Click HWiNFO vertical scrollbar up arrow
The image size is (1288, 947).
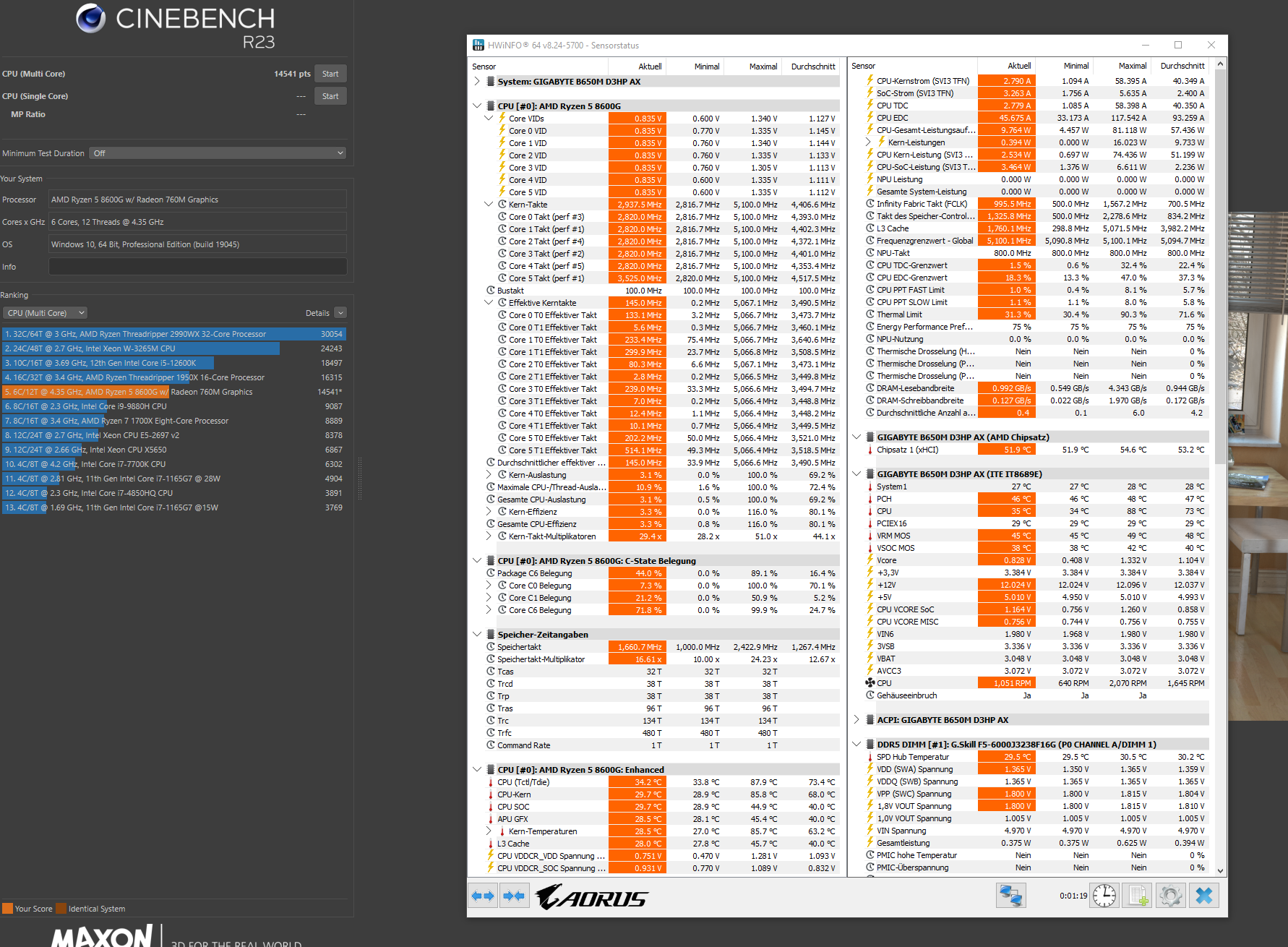click(1221, 64)
